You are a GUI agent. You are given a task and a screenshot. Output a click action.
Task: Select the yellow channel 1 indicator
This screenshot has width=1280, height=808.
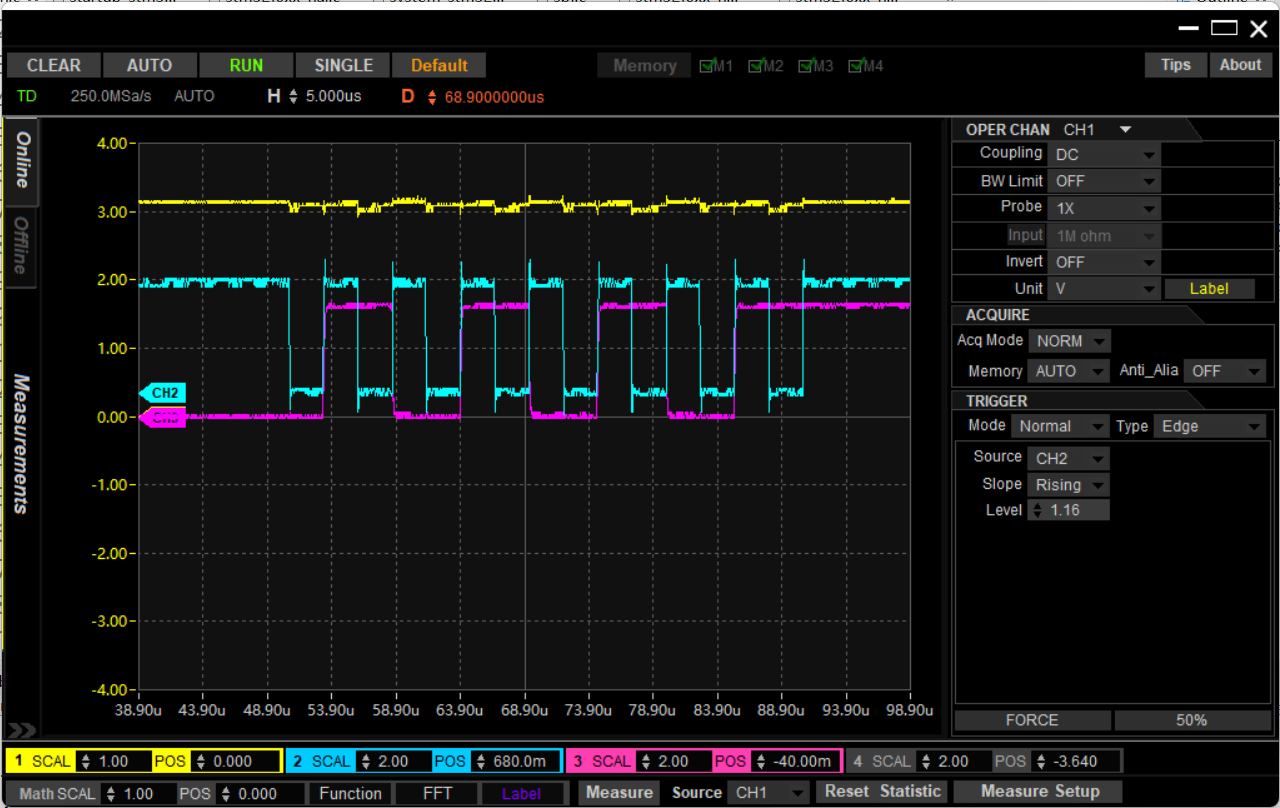tap(17, 762)
